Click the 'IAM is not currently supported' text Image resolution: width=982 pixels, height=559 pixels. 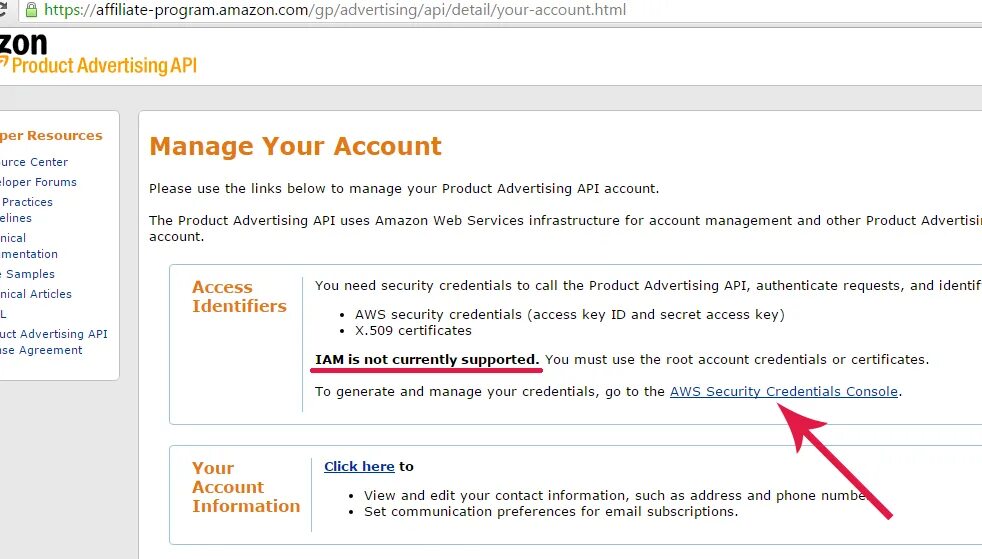427,359
